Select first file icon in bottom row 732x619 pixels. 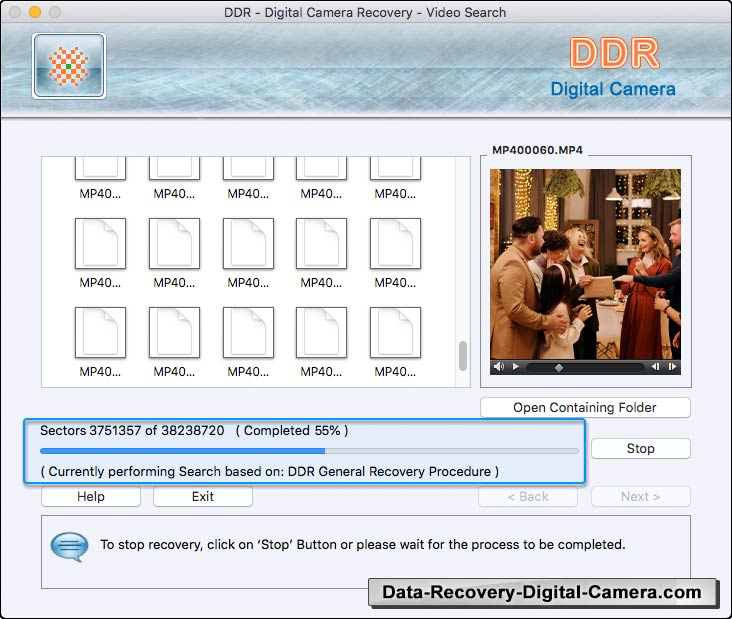pyautogui.click(x=100, y=333)
